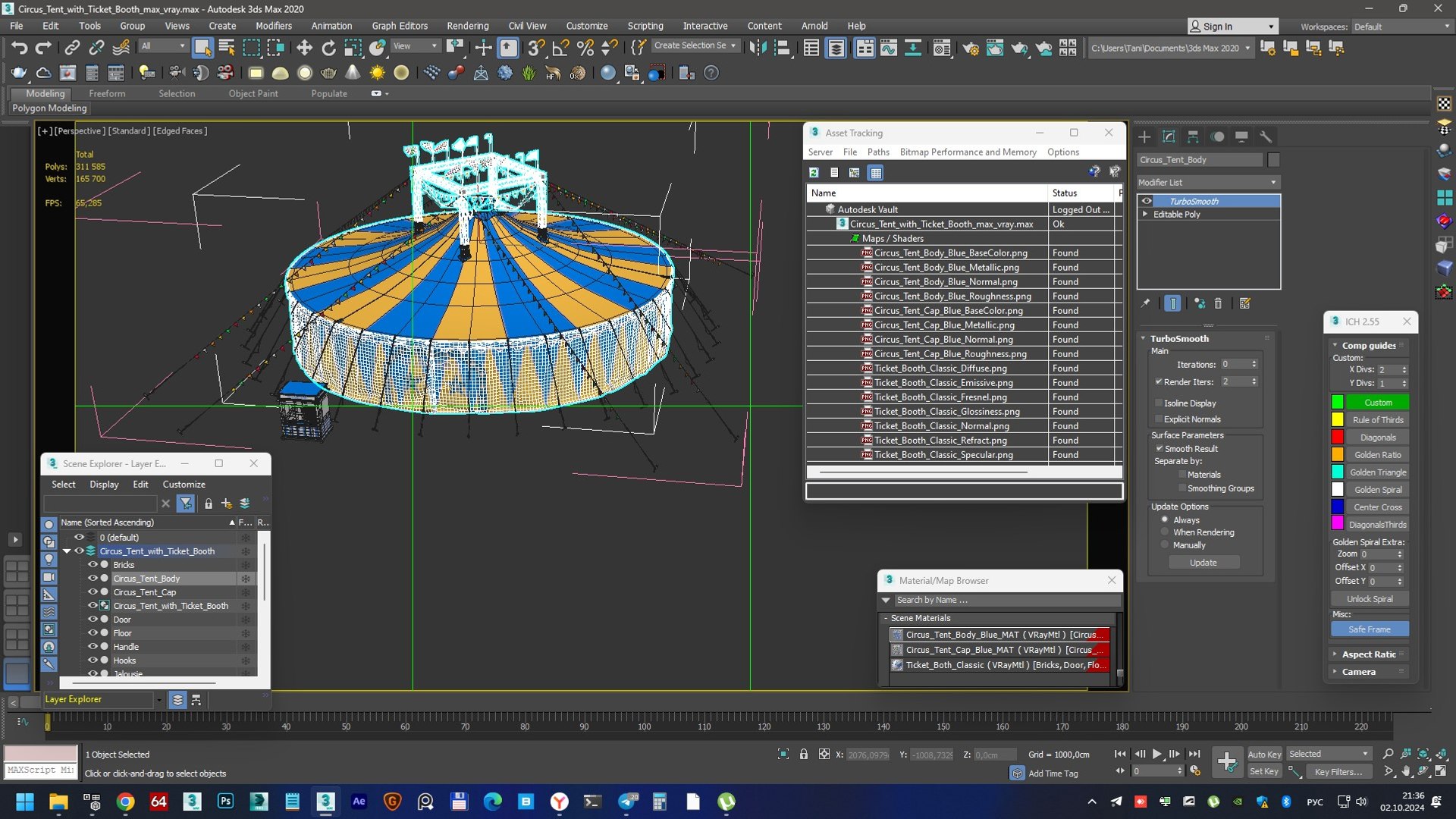Click the Play Animation button
Image resolution: width=1456 pixels, height=819 pixels.
tap(1156, 754)
